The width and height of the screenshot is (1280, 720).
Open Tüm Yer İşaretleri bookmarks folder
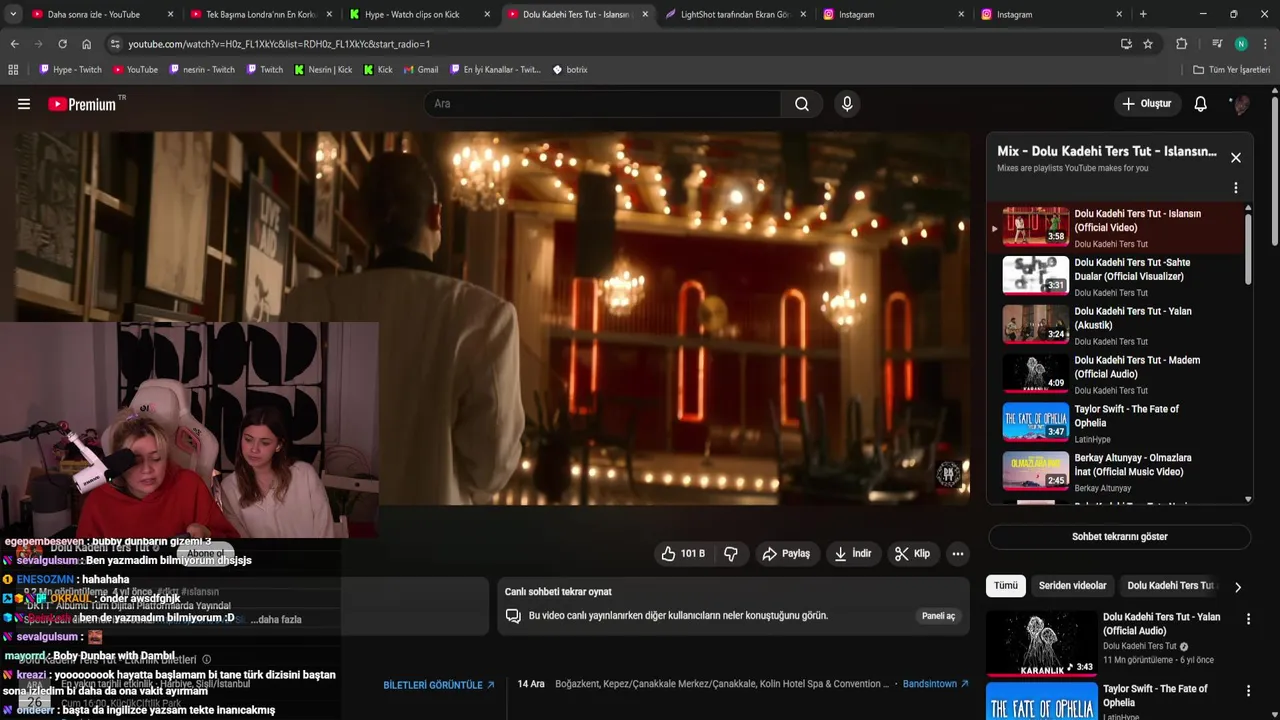pos(1231,70)
